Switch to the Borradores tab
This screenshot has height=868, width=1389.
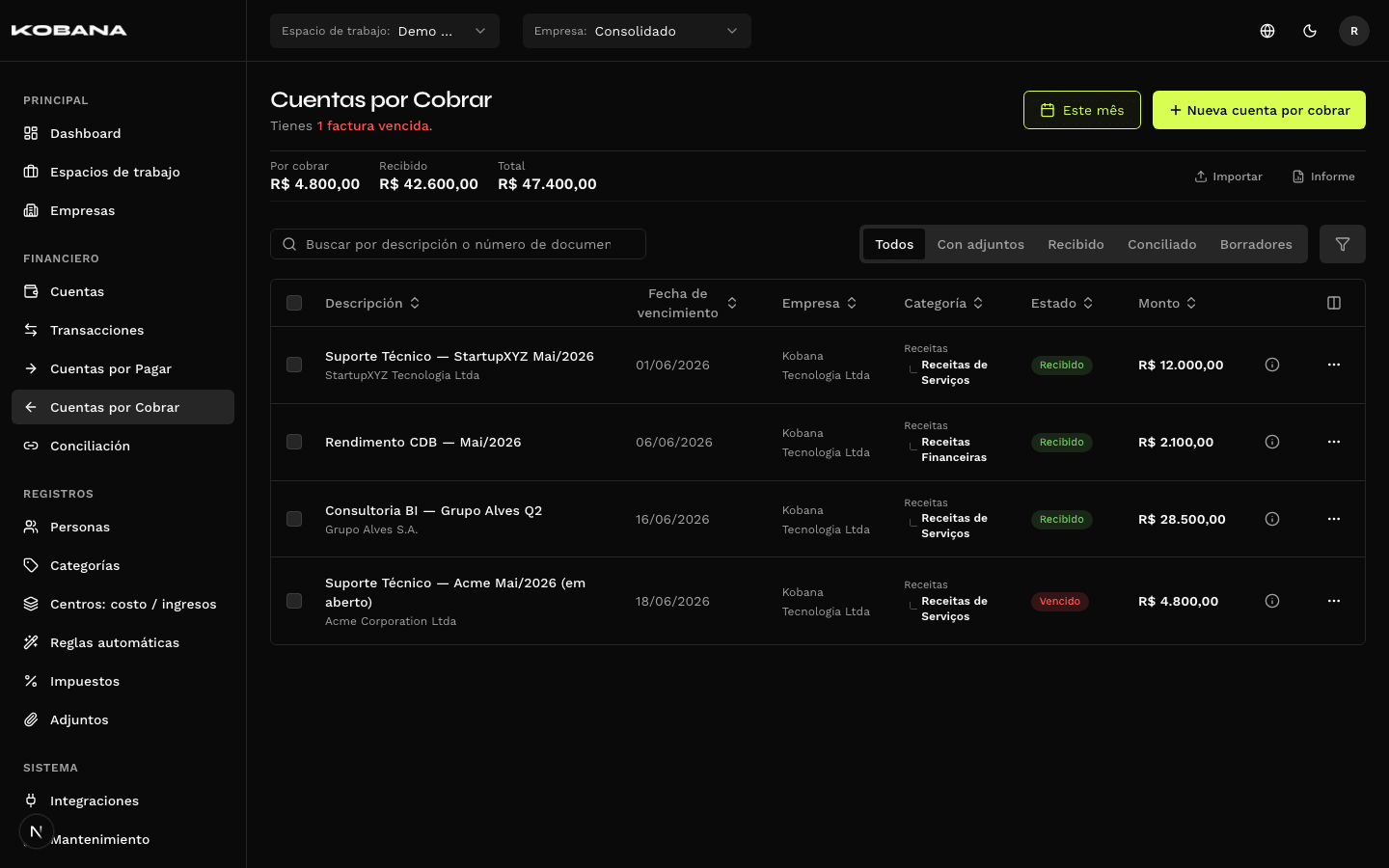tap(1256, 244)
